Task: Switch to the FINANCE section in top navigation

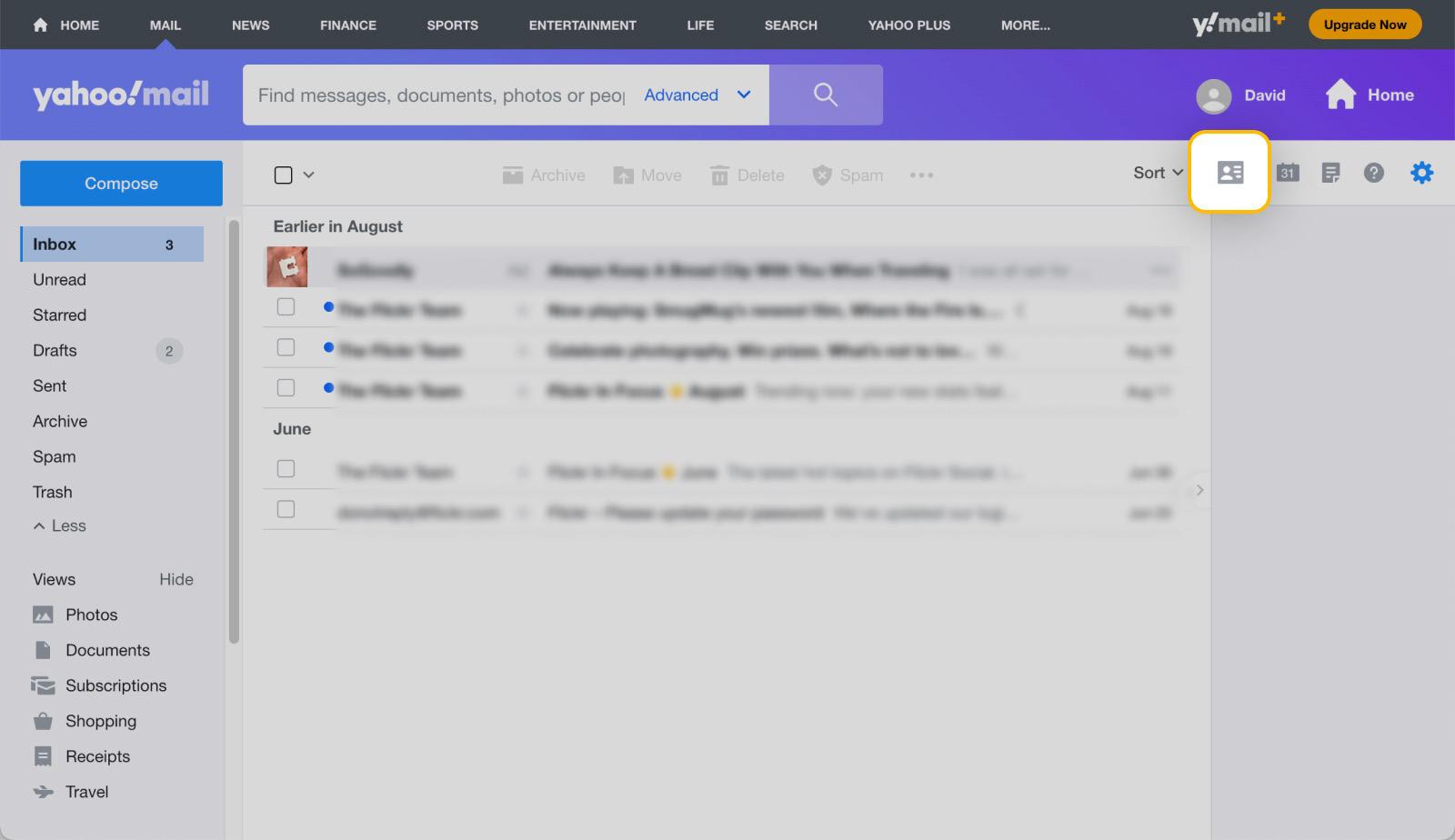Action: [347, 25]
